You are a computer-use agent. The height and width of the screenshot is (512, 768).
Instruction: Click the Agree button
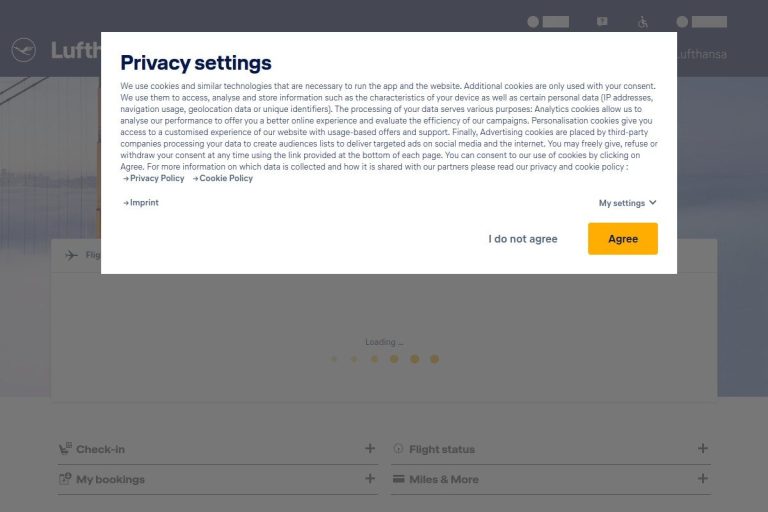pos(623,239)
